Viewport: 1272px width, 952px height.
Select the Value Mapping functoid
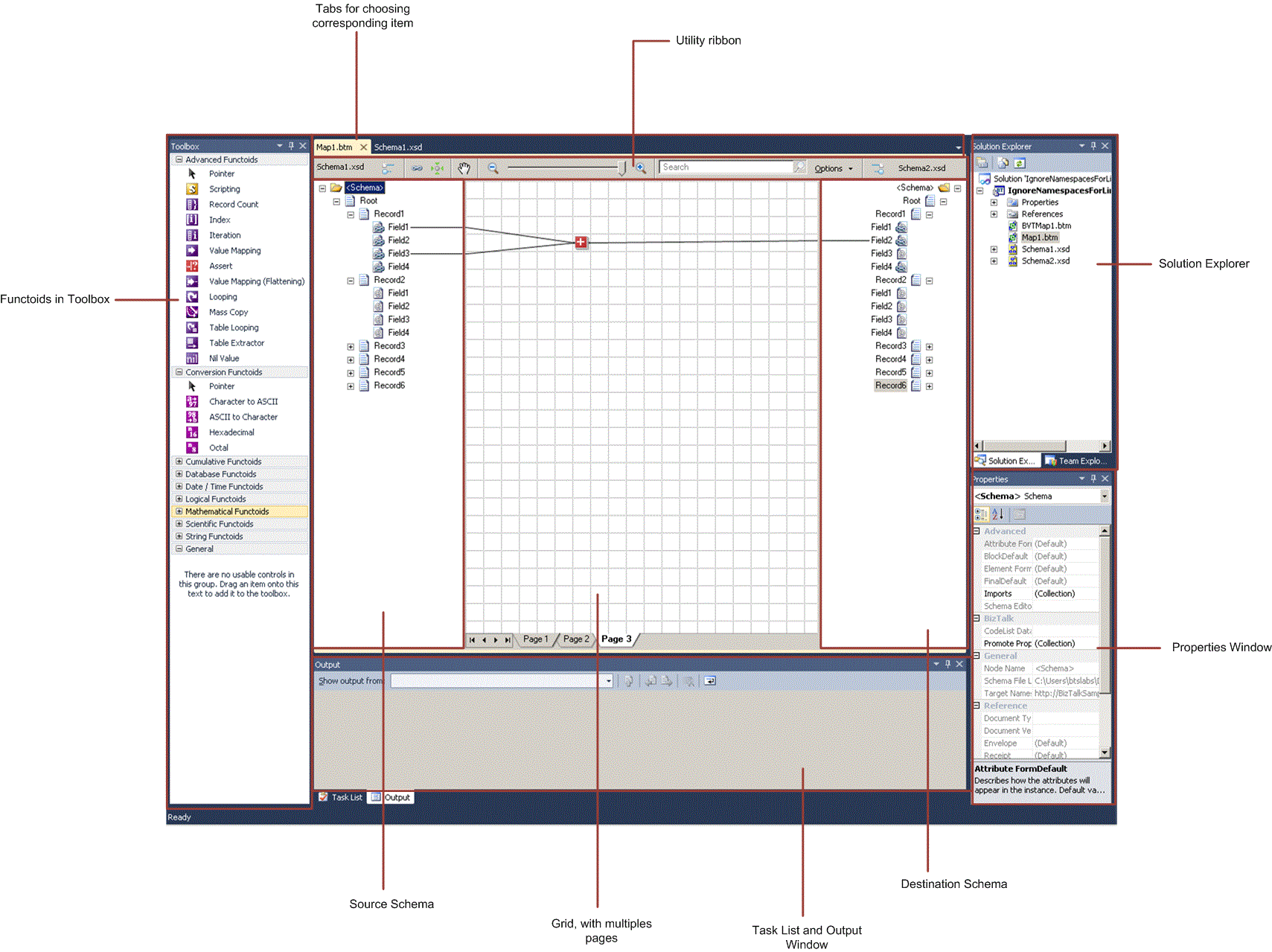point(234,250)
